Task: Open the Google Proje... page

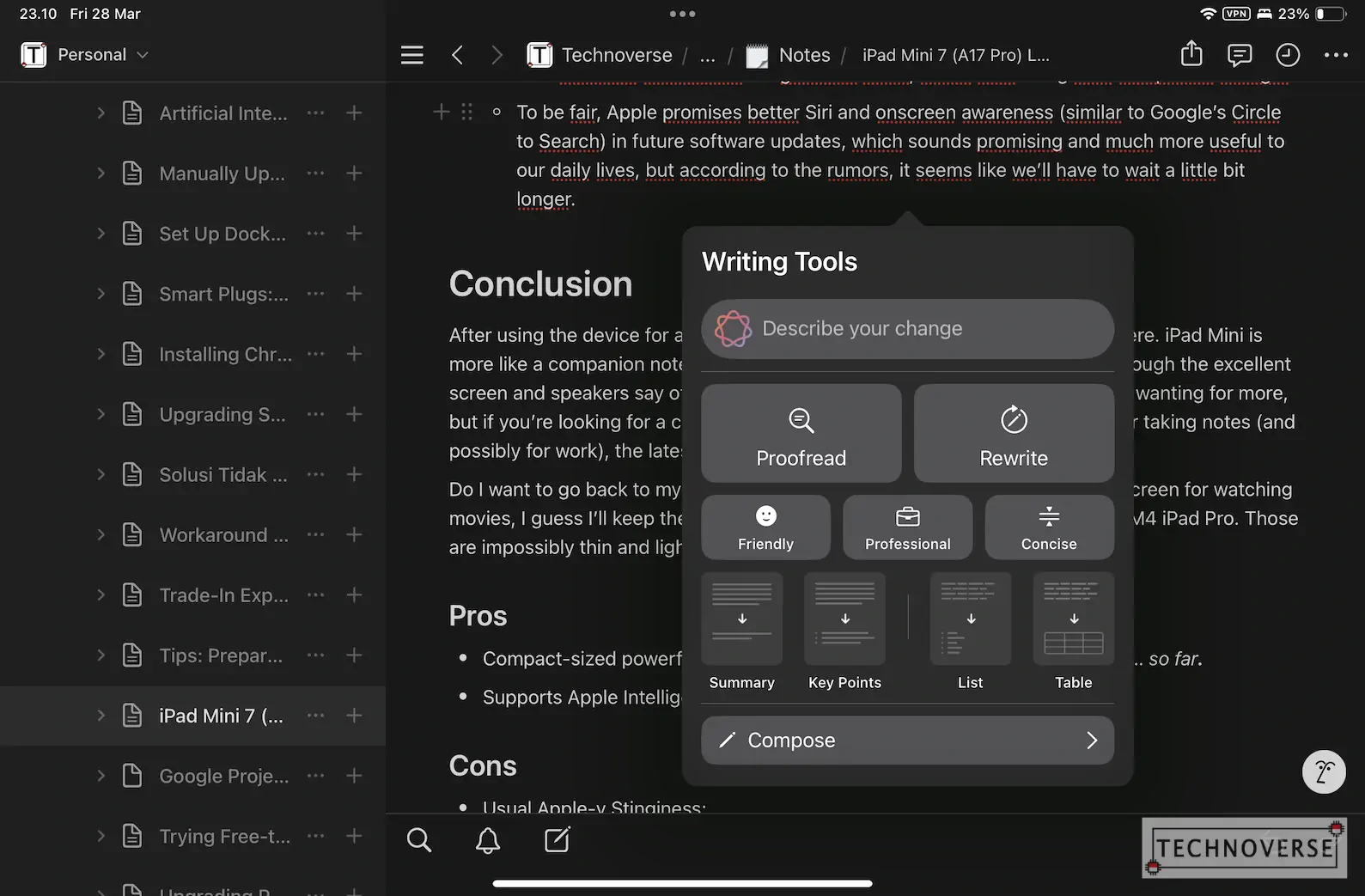Action: pyautogui.click(x=224, y=776)
